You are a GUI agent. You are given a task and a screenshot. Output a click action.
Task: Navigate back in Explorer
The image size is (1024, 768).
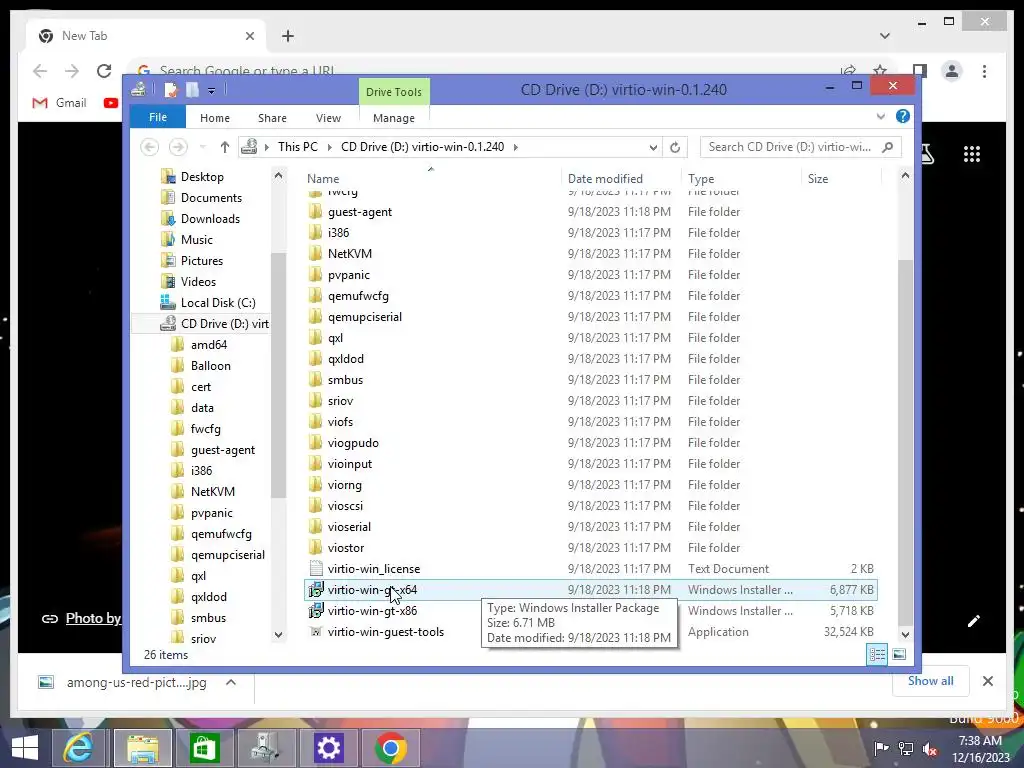coord(150,147)
